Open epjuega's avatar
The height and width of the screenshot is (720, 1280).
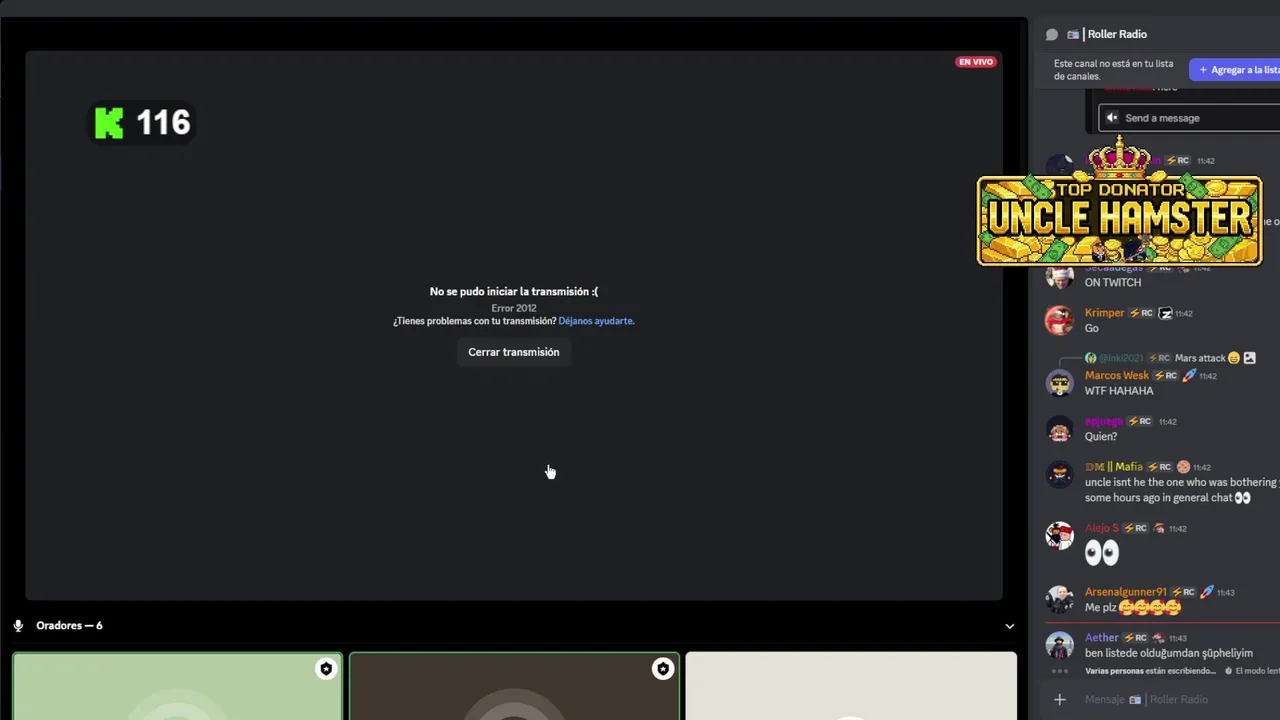[x=1059, y=429]
